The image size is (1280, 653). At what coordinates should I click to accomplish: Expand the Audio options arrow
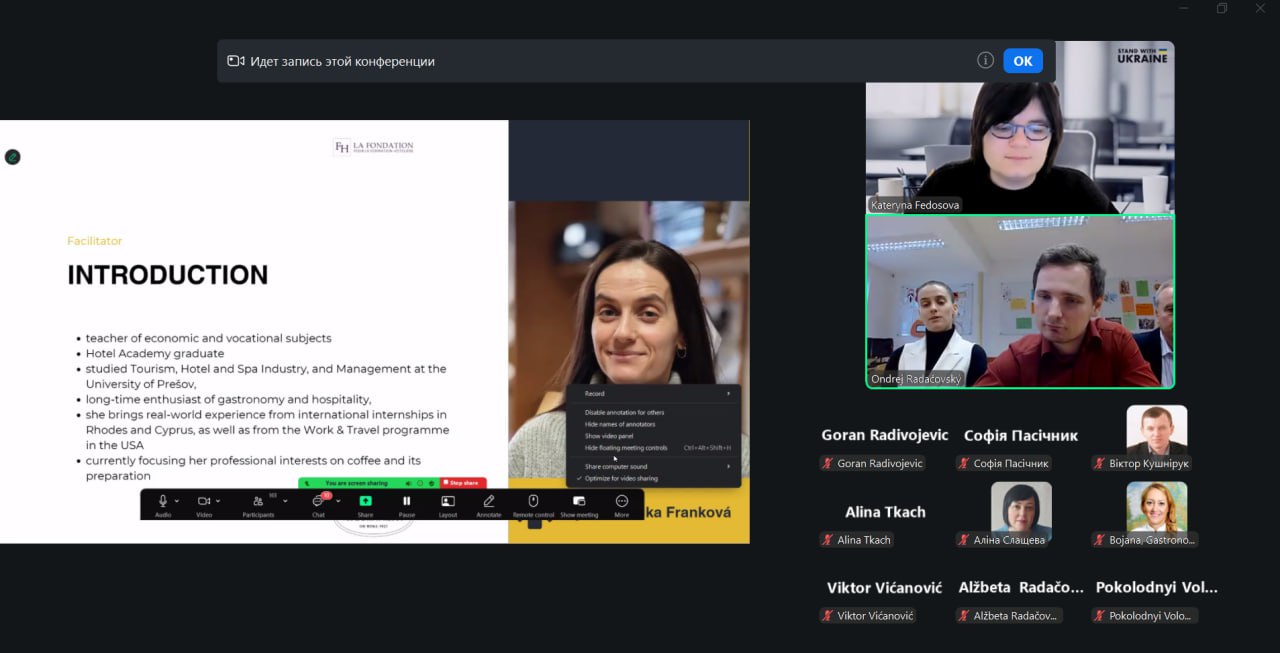(177, 501)
